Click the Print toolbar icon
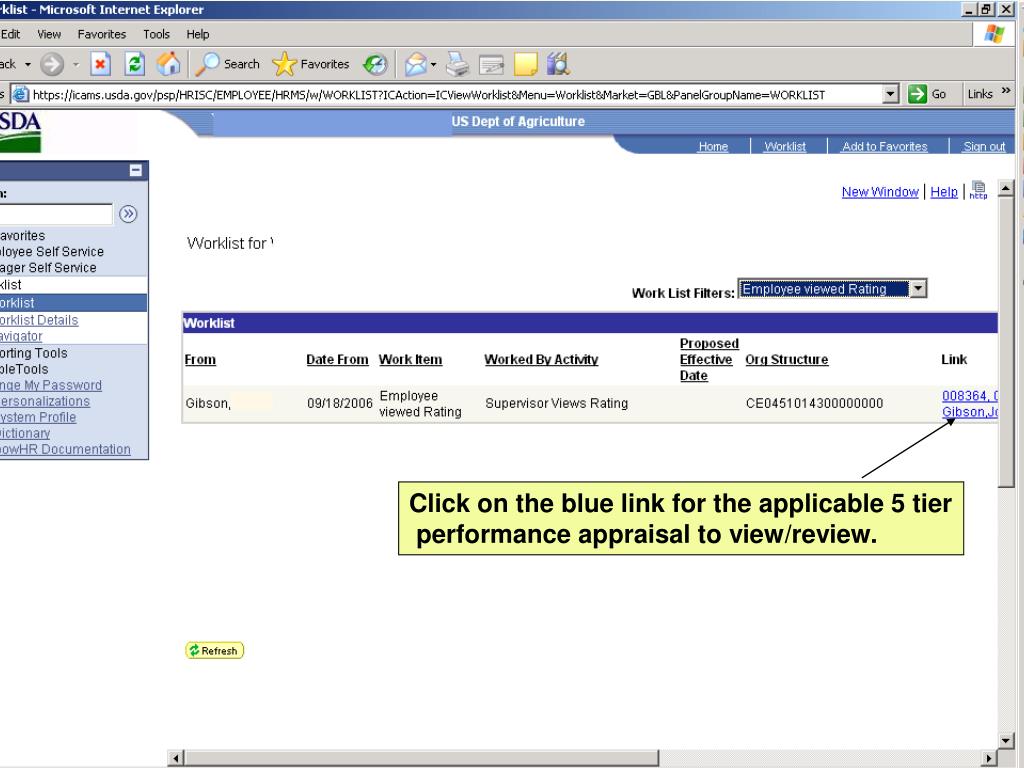Viewport: 1024px width, 768px height. pos(458,64)
